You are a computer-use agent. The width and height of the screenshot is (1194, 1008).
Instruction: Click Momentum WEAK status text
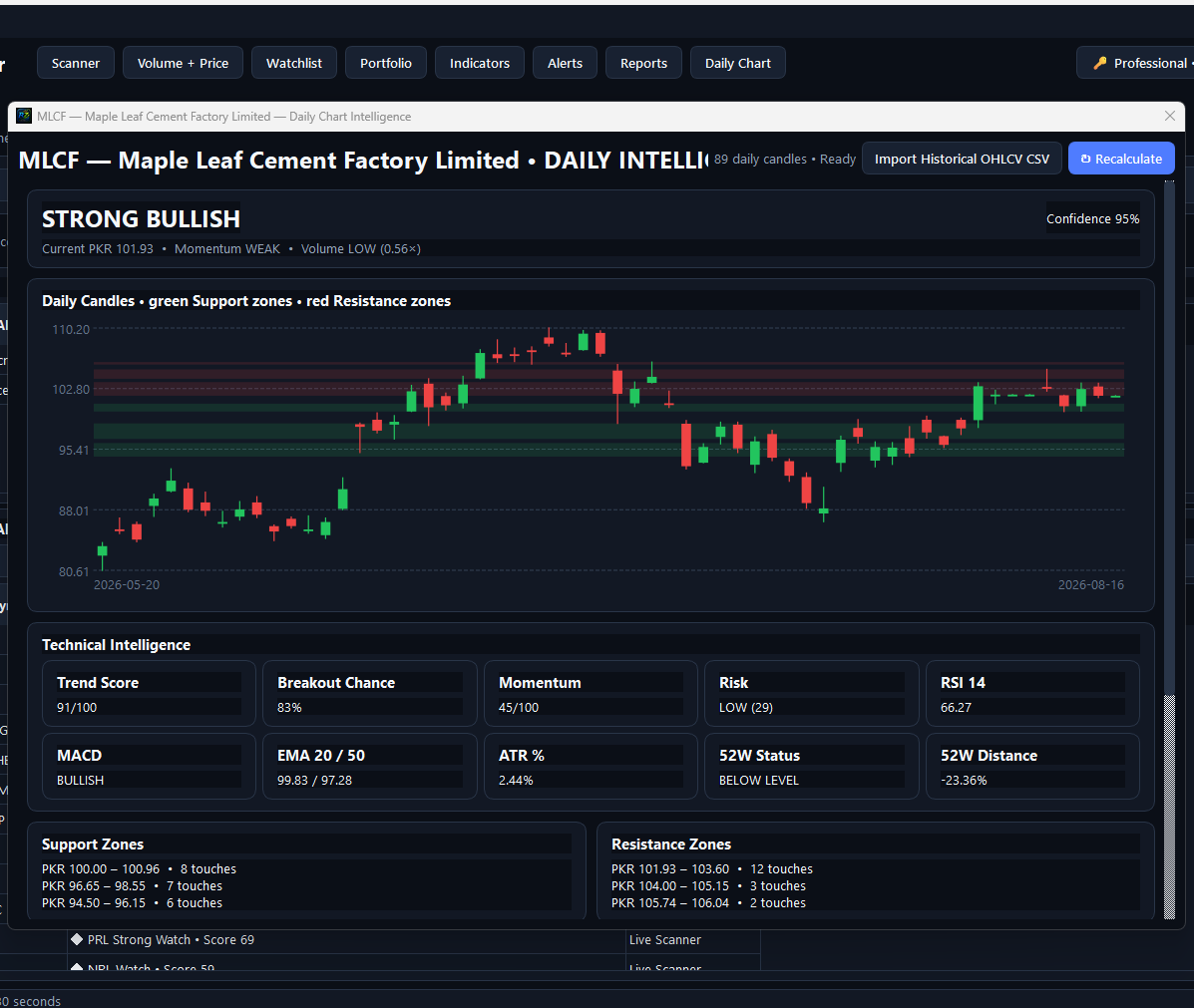point(226,249)
